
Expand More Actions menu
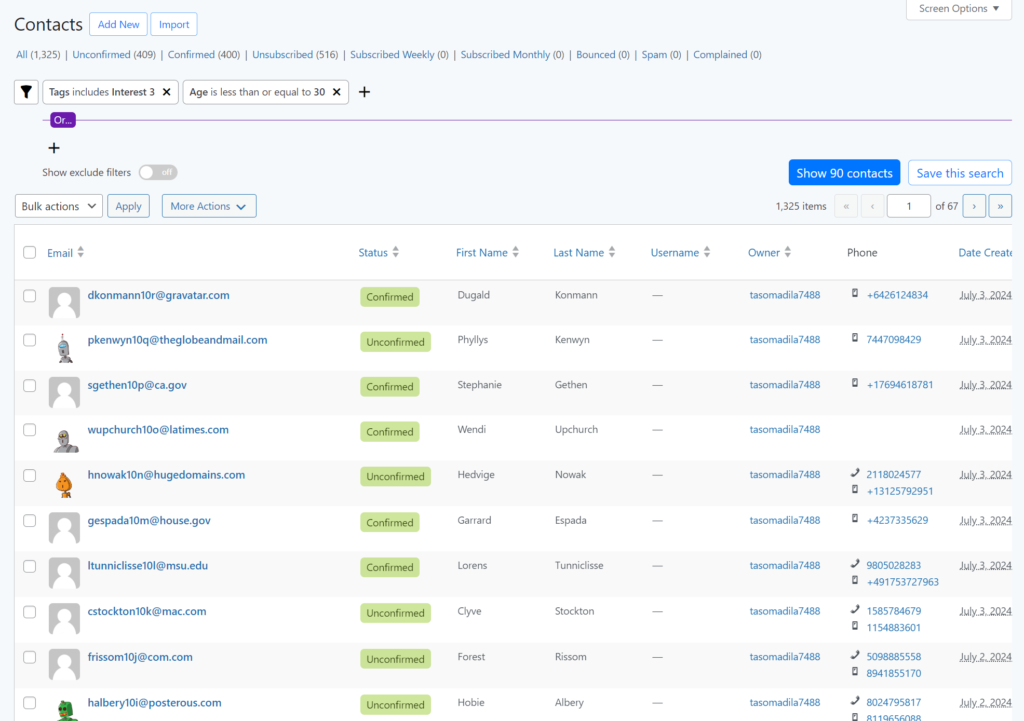tap(209, 206)
